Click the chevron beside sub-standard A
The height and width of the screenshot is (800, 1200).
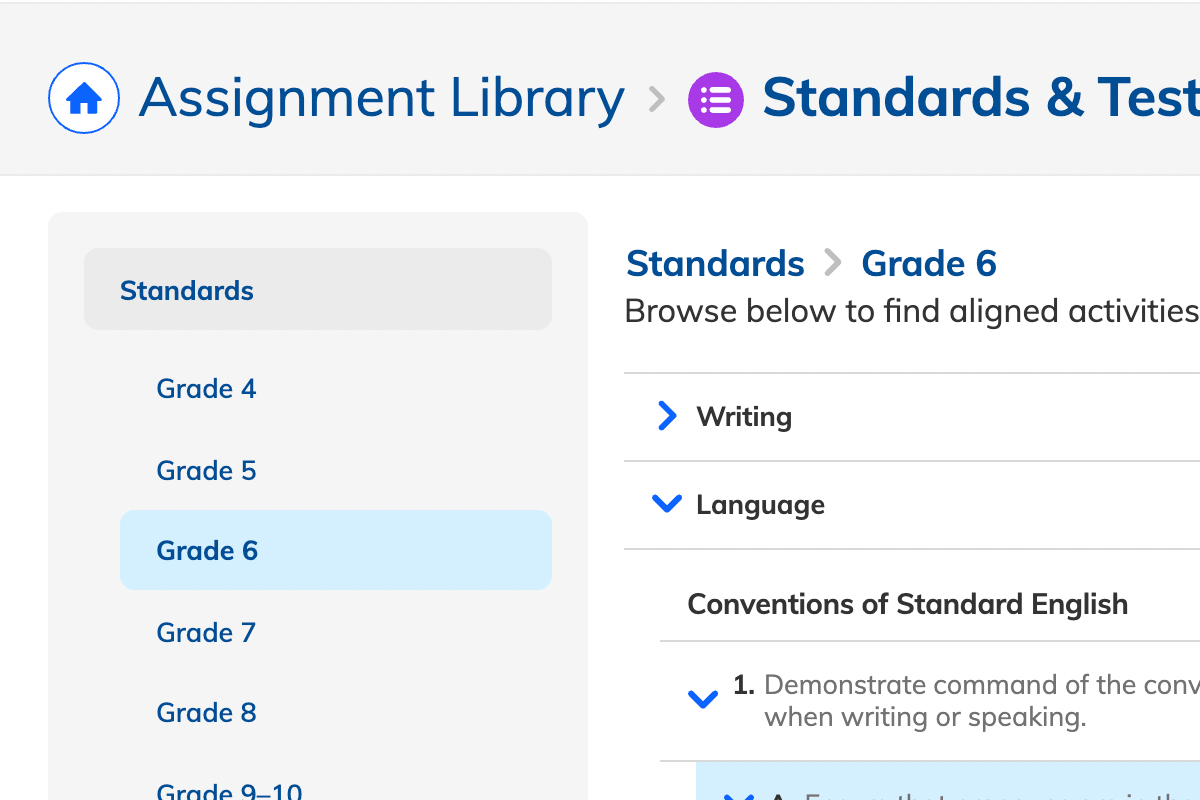click(x=738, y=793)
